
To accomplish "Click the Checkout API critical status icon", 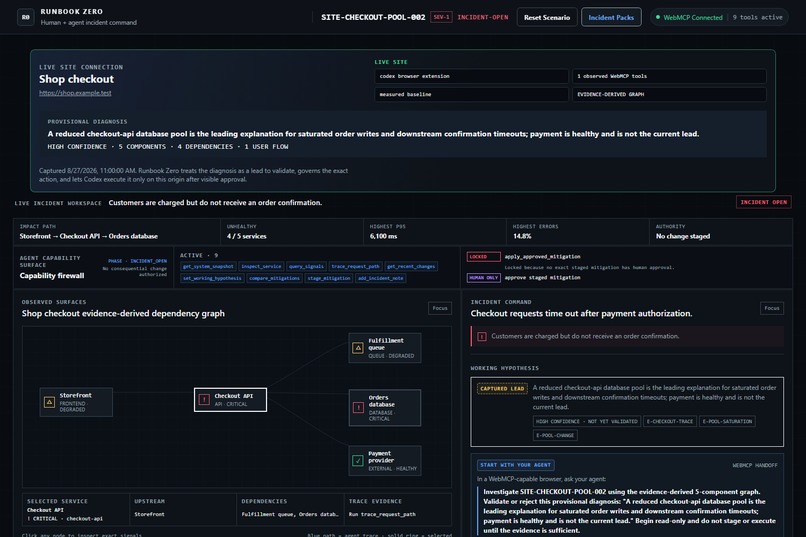I will [204, 400].
